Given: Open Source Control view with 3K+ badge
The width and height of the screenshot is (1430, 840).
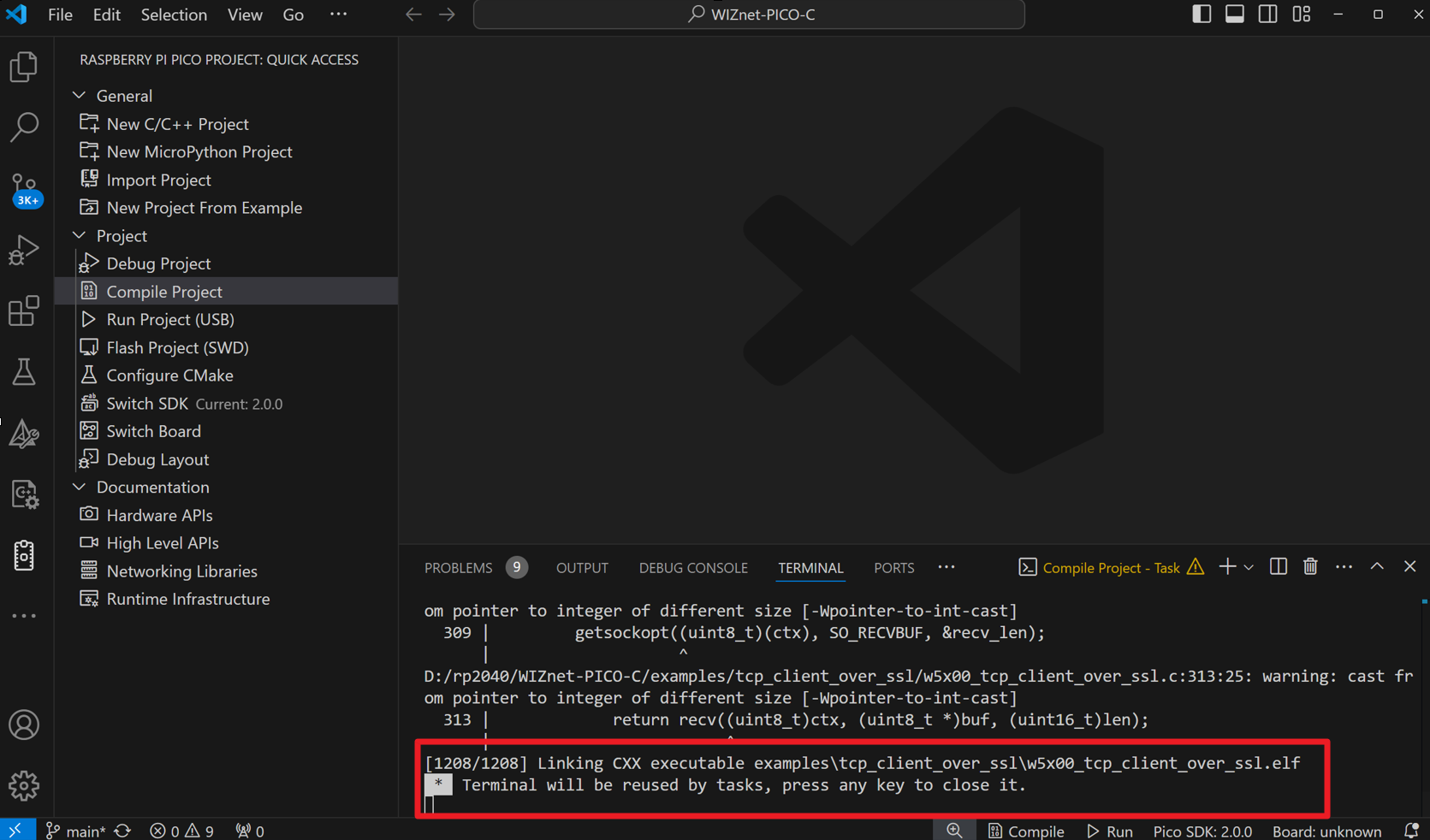Looking at the screenshot, I should (x=24, y=189).
